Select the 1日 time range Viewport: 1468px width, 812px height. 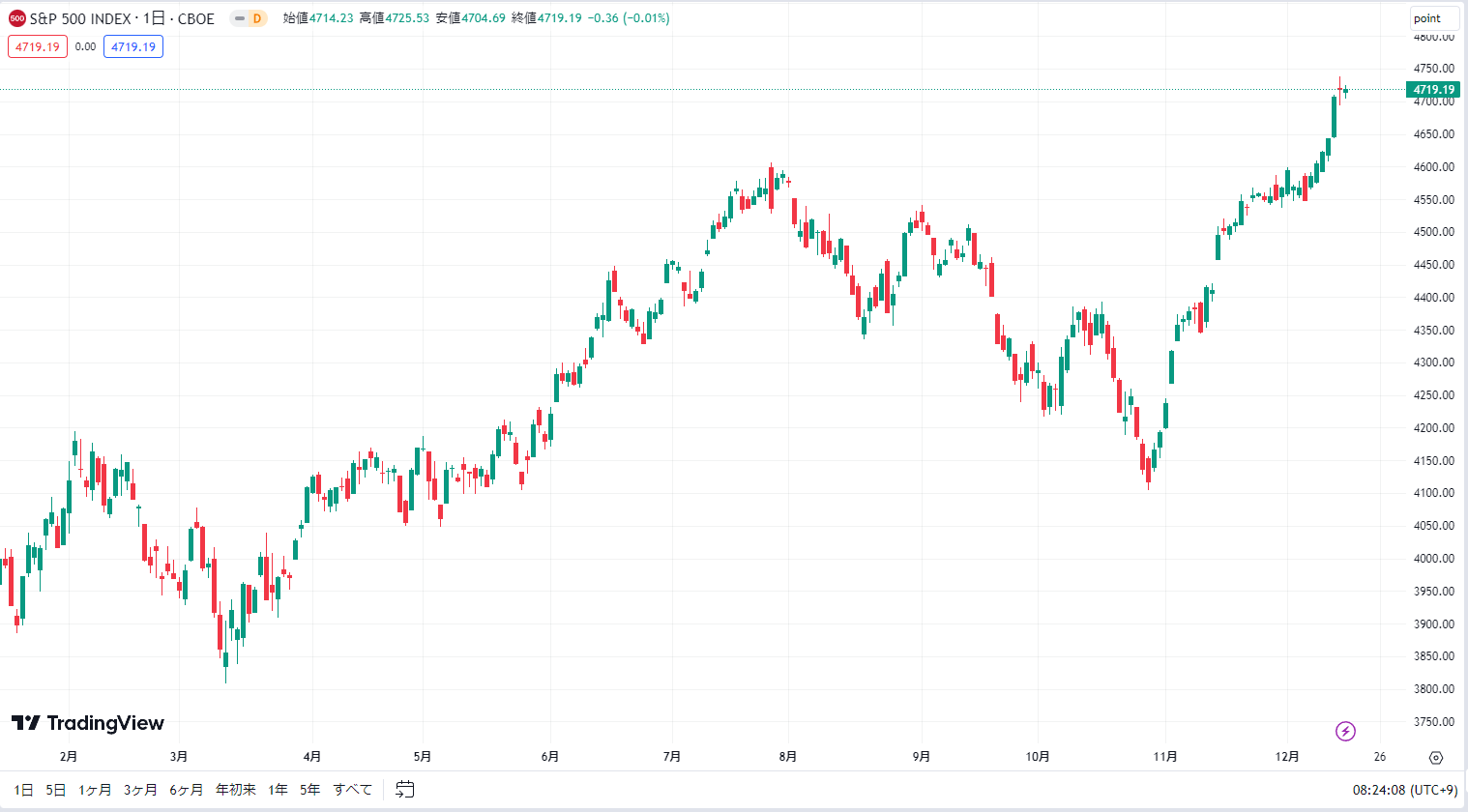coord(24,790)
